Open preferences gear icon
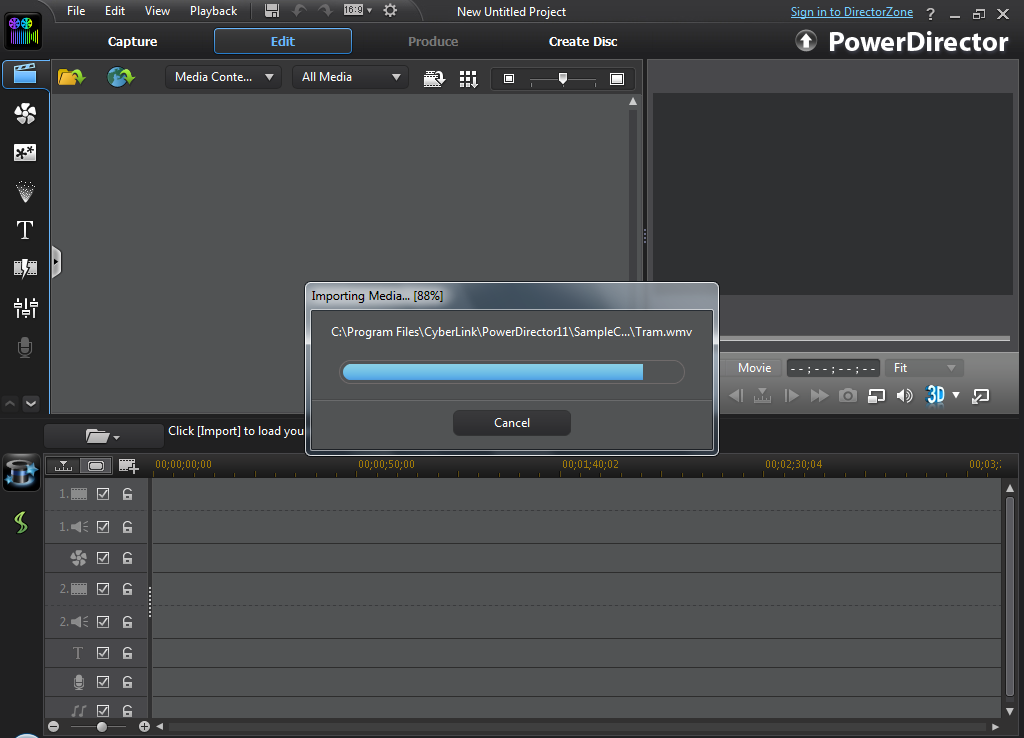The width and height of the screenshot is (1024, 738). (390, 10)
